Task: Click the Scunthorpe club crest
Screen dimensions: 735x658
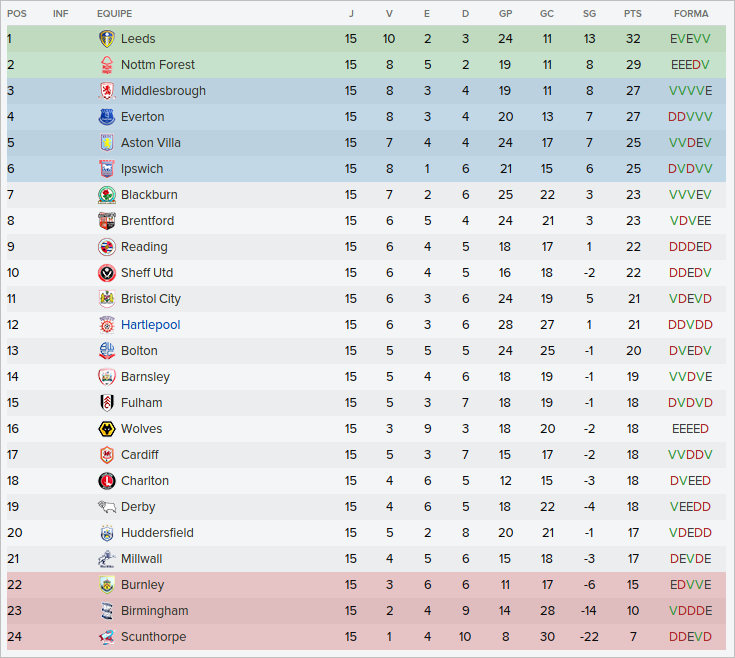Action: (x=107, y=637)
